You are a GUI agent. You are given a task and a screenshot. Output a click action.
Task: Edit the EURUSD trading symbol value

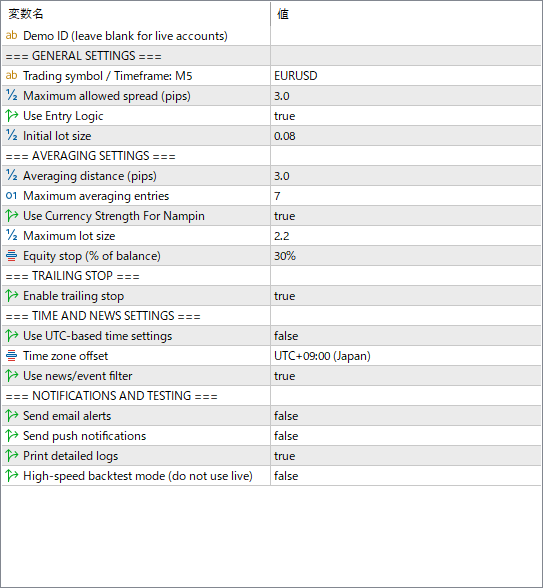[405, 76]
